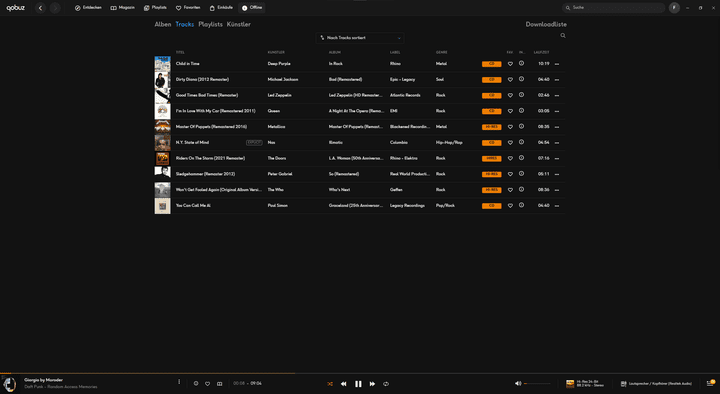Click the back navigation arrow
The image size is (720, 394).
tap(40, 8)
